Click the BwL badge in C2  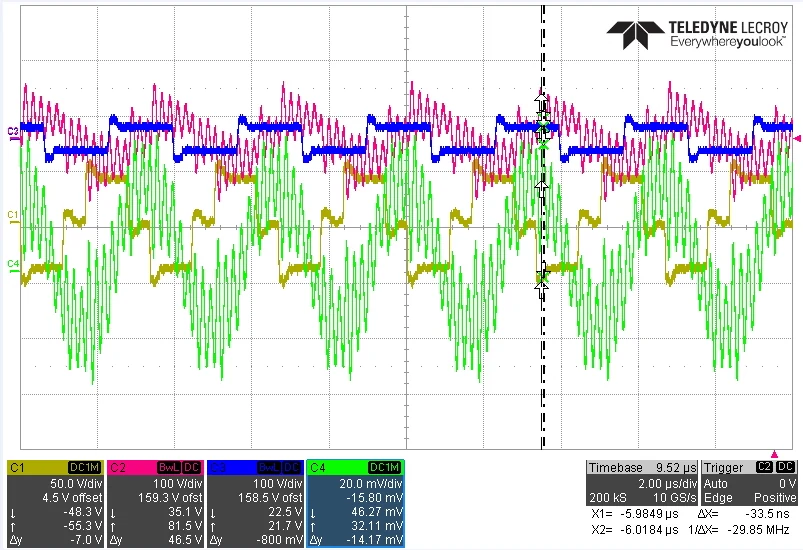pyautogui.click(x=168, y=467)
